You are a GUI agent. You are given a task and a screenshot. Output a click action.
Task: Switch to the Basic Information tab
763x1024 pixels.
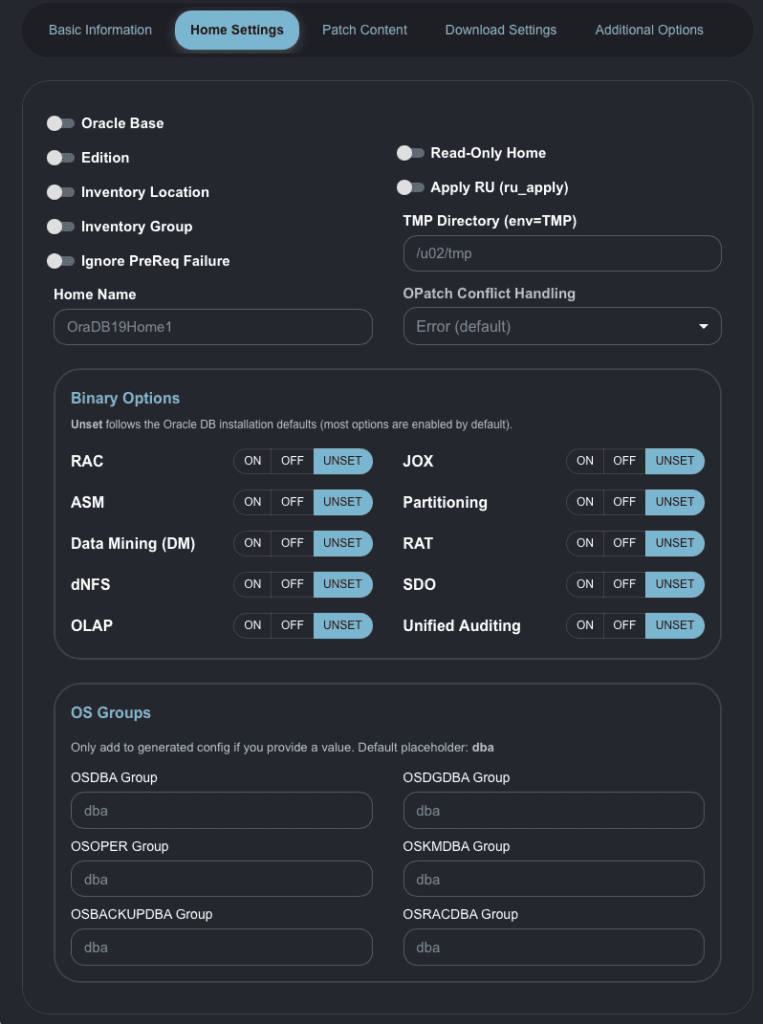(100, 30)
